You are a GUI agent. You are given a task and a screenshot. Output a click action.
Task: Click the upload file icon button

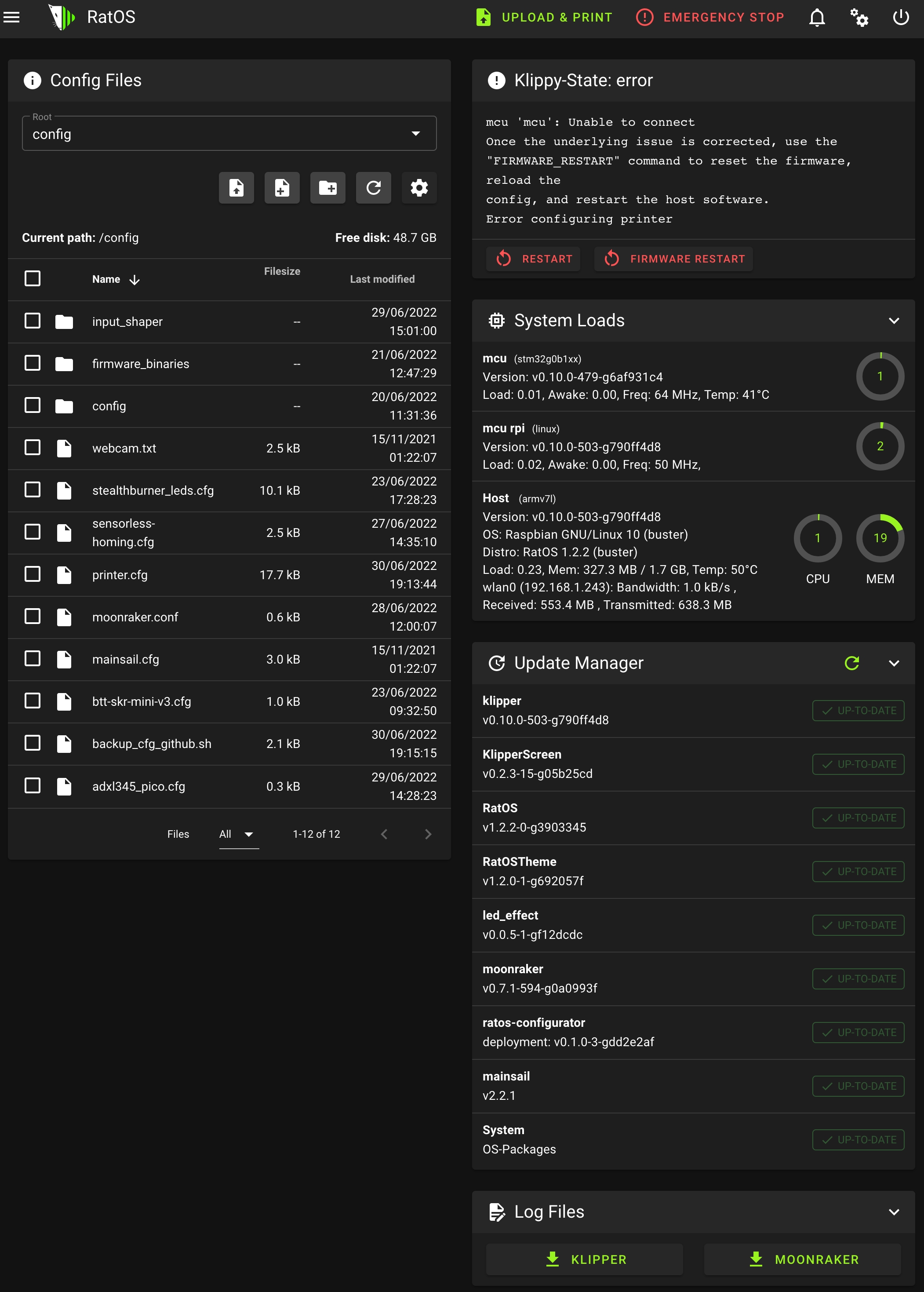(x=236, y=187)
